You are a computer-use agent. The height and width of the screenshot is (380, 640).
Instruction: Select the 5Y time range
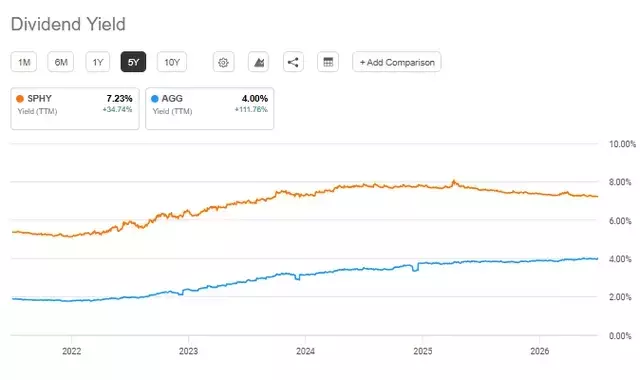[x=133, y=62]
